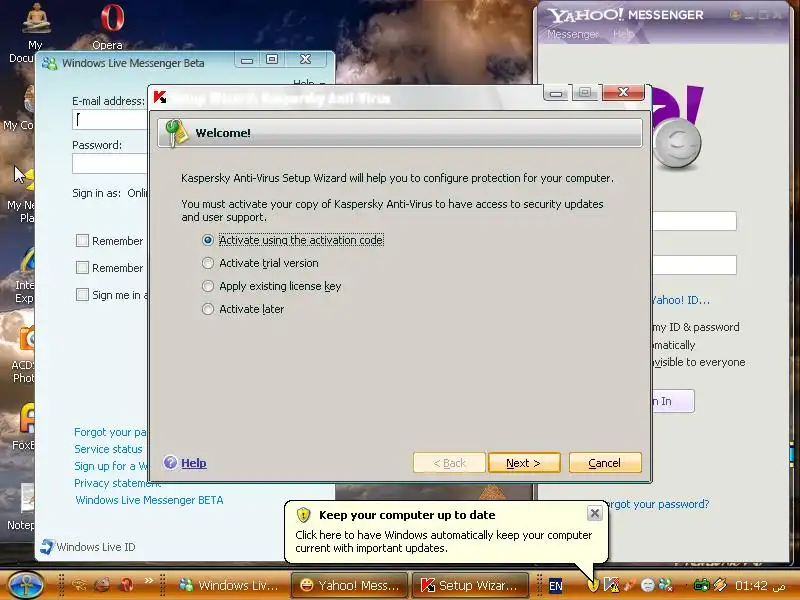Close the Kaspersky Setup Wizard window
This screenshot has width=800, height=600.
(623, 92)
